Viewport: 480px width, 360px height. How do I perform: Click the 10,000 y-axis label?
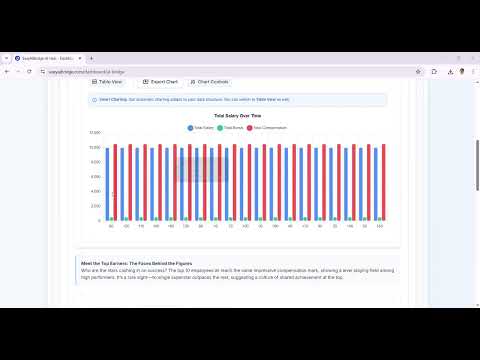tap(95, 147)
